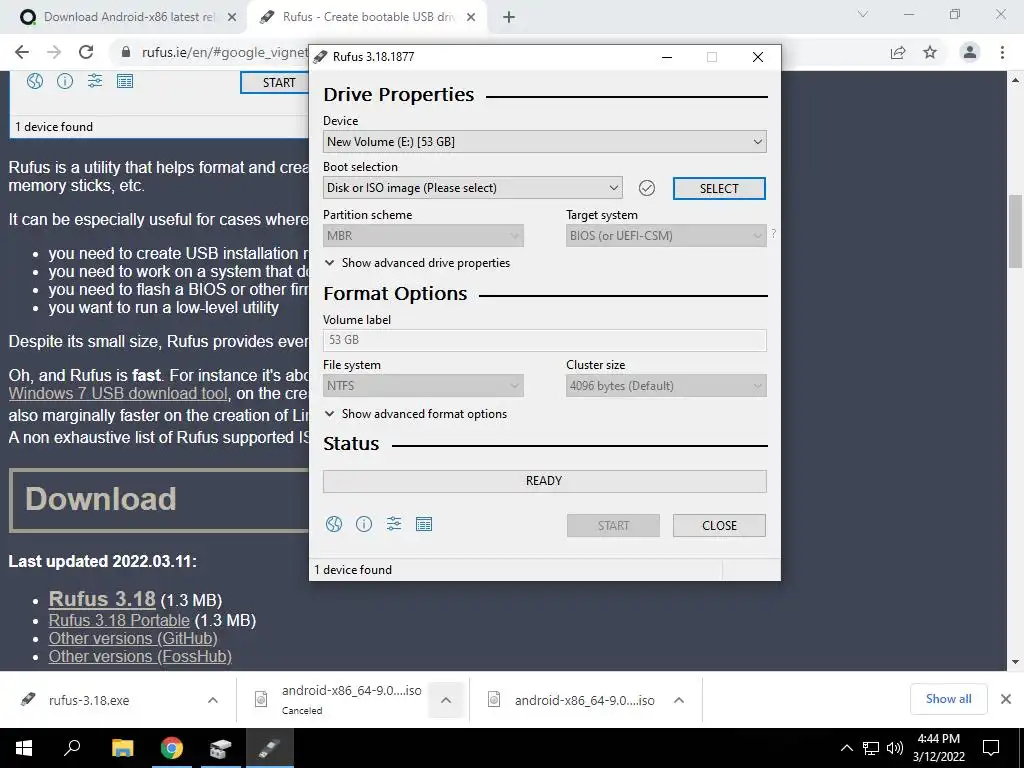This screenshot has height=768, width=1024.
Task: Close the Rufus browser tab
Action: pyautogui.click(x=471, y=17)
